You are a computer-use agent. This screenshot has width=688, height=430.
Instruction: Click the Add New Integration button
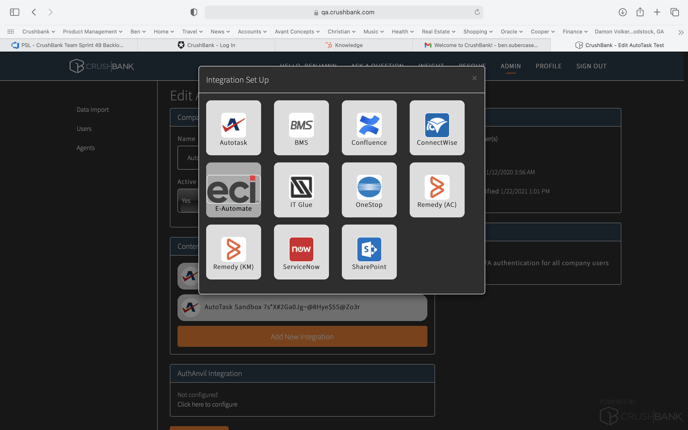point(302,337)
